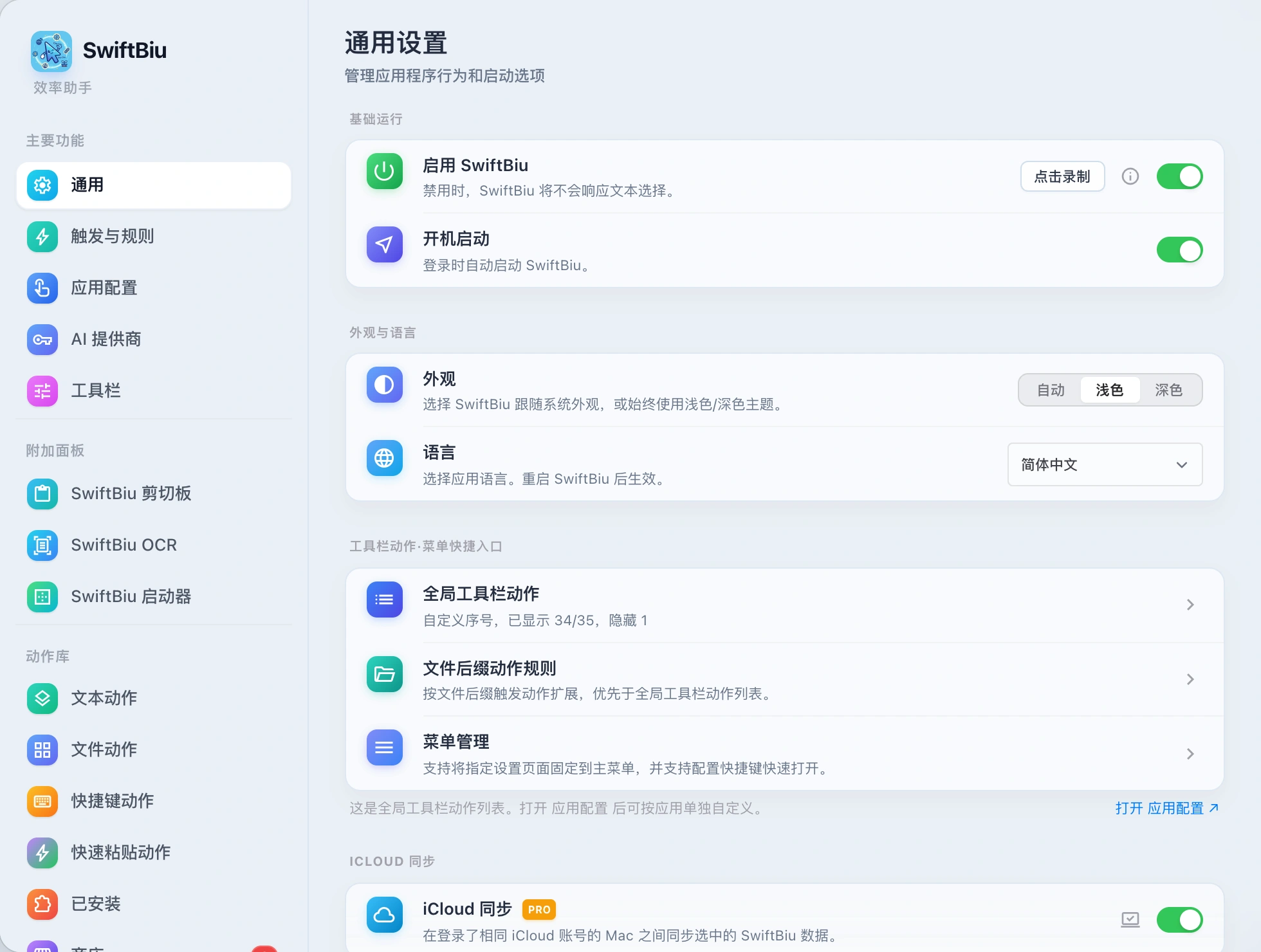Click the 开机启动 paper-plane icon
The image size is (1261, 952).
point(385,244)
